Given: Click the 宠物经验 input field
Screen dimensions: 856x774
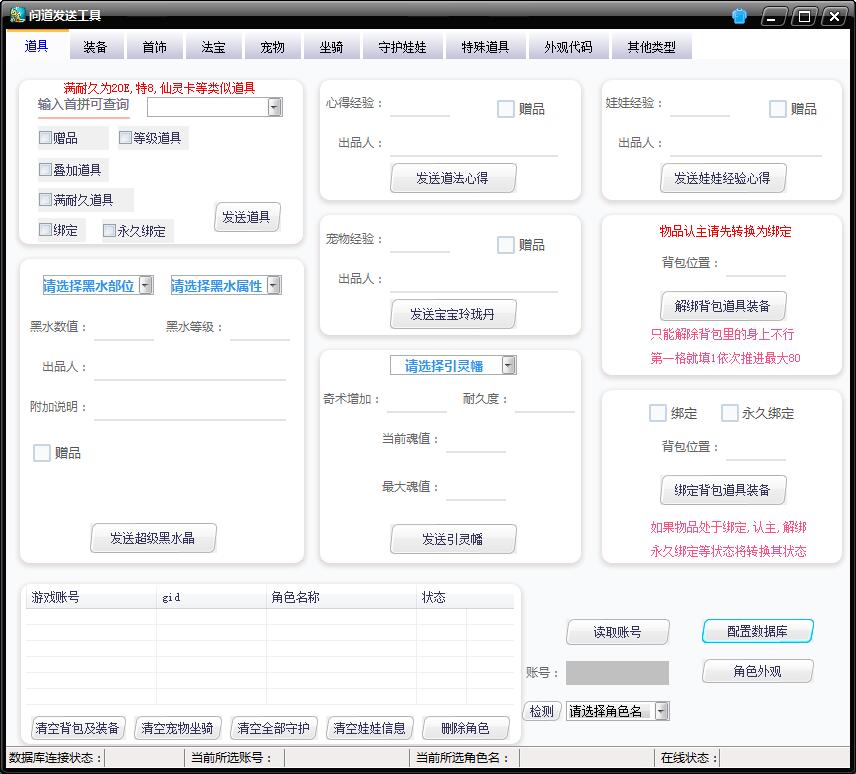Looking at the screenshot, I should [x=420, y=243].
